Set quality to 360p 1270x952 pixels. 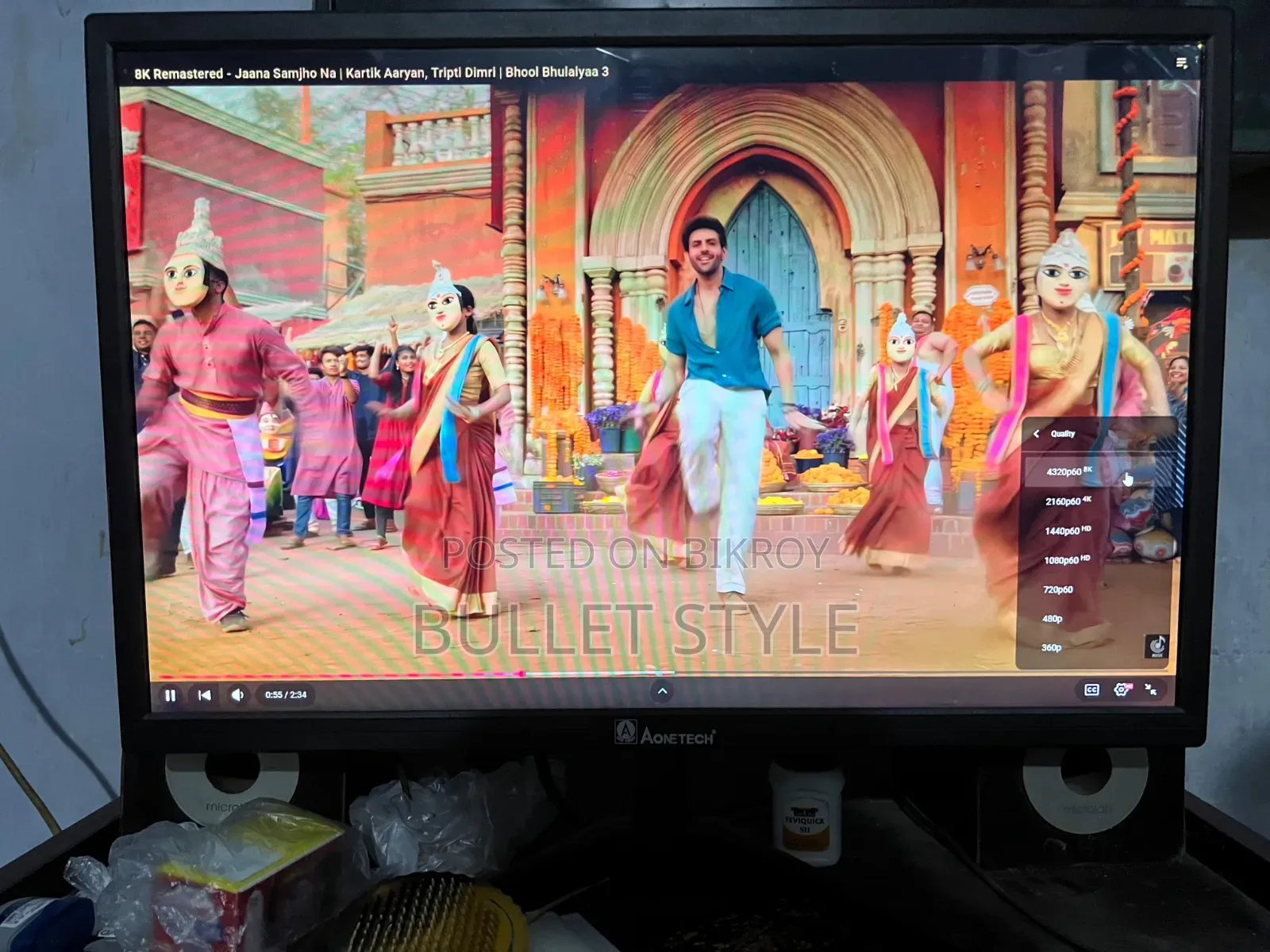pos(1092,647)
